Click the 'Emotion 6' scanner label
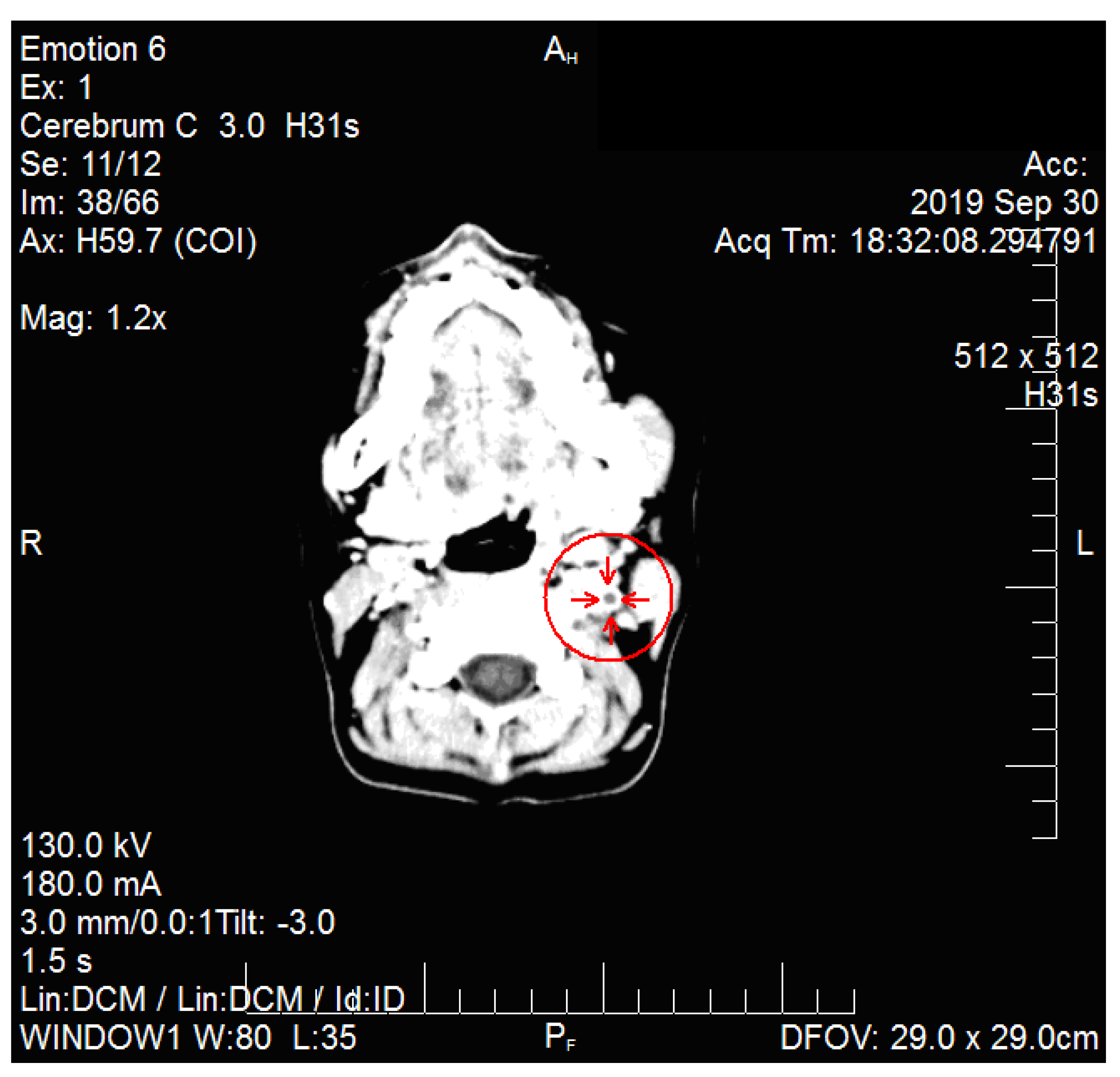 [93, 49]
